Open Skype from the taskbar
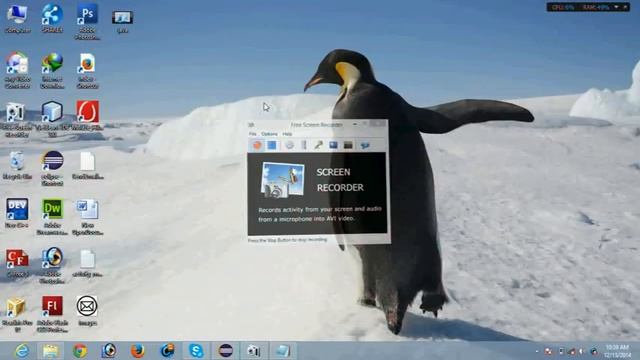640x360 pixels. (x=196, y=351)
